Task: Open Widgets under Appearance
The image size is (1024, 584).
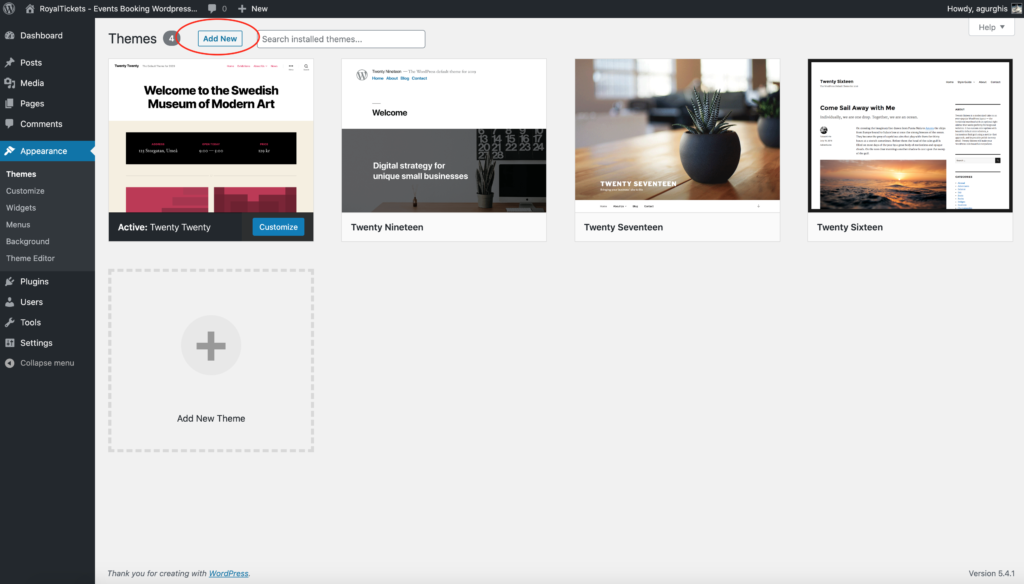Action: pyautogui.click(x=21, y=208)
